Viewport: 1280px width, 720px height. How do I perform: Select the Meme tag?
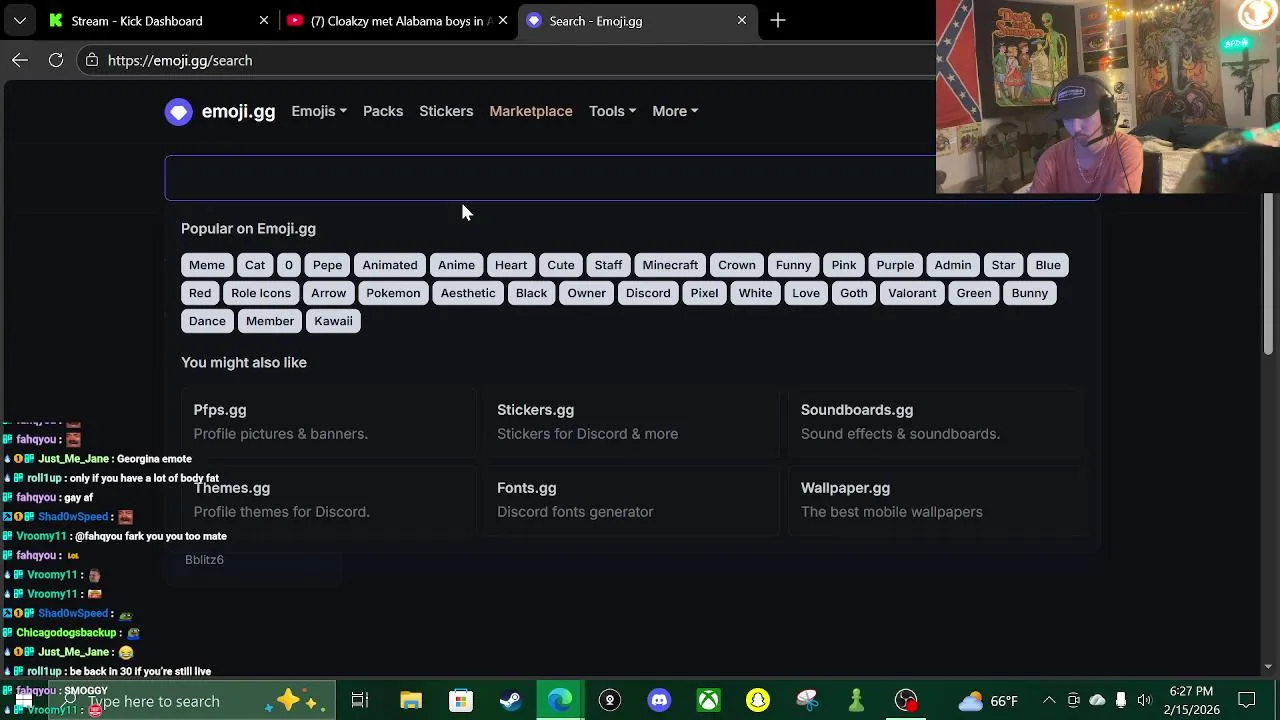pos(207,265)
